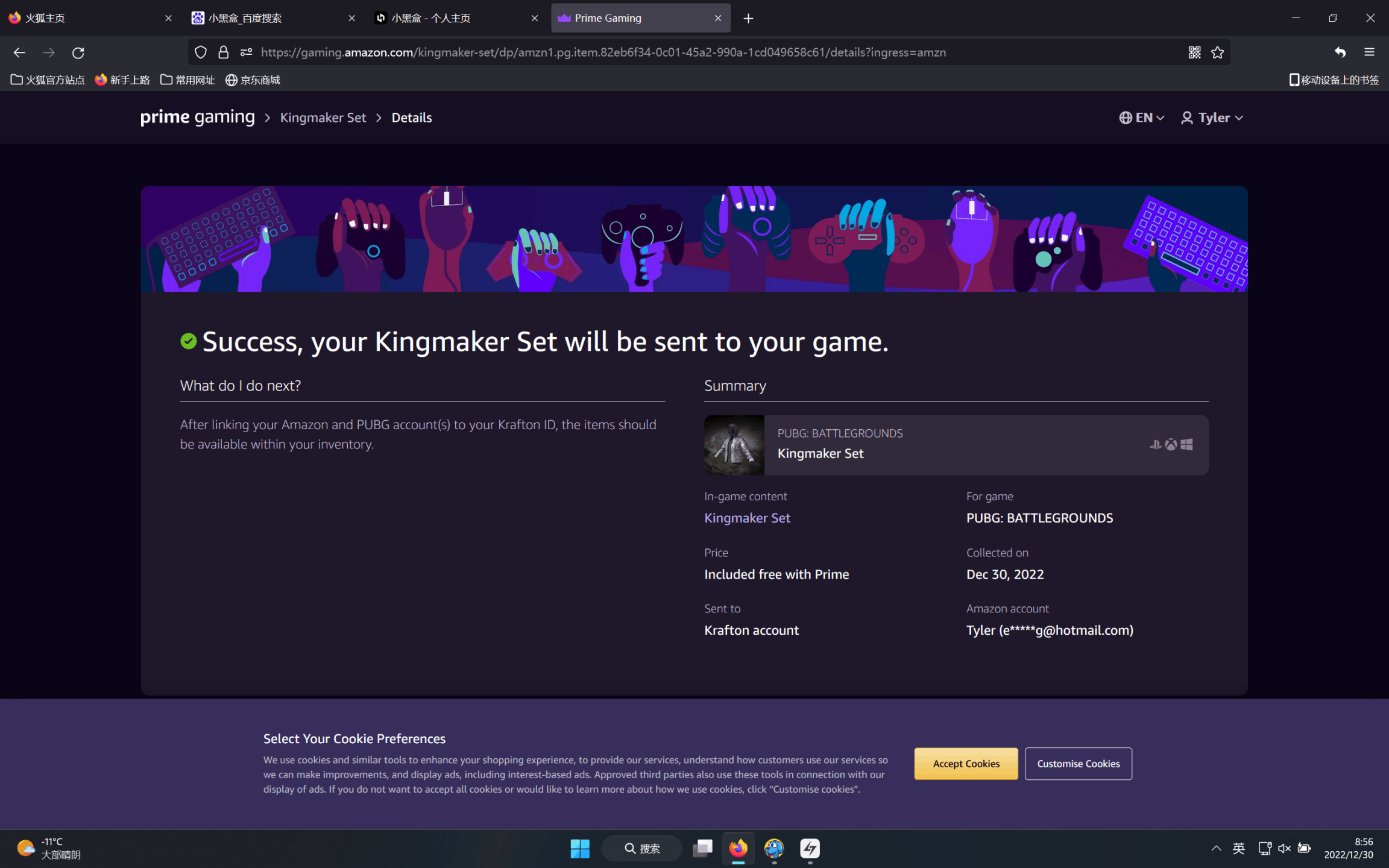
Task: Click the browser forward arrow
Action: (49, 52)
